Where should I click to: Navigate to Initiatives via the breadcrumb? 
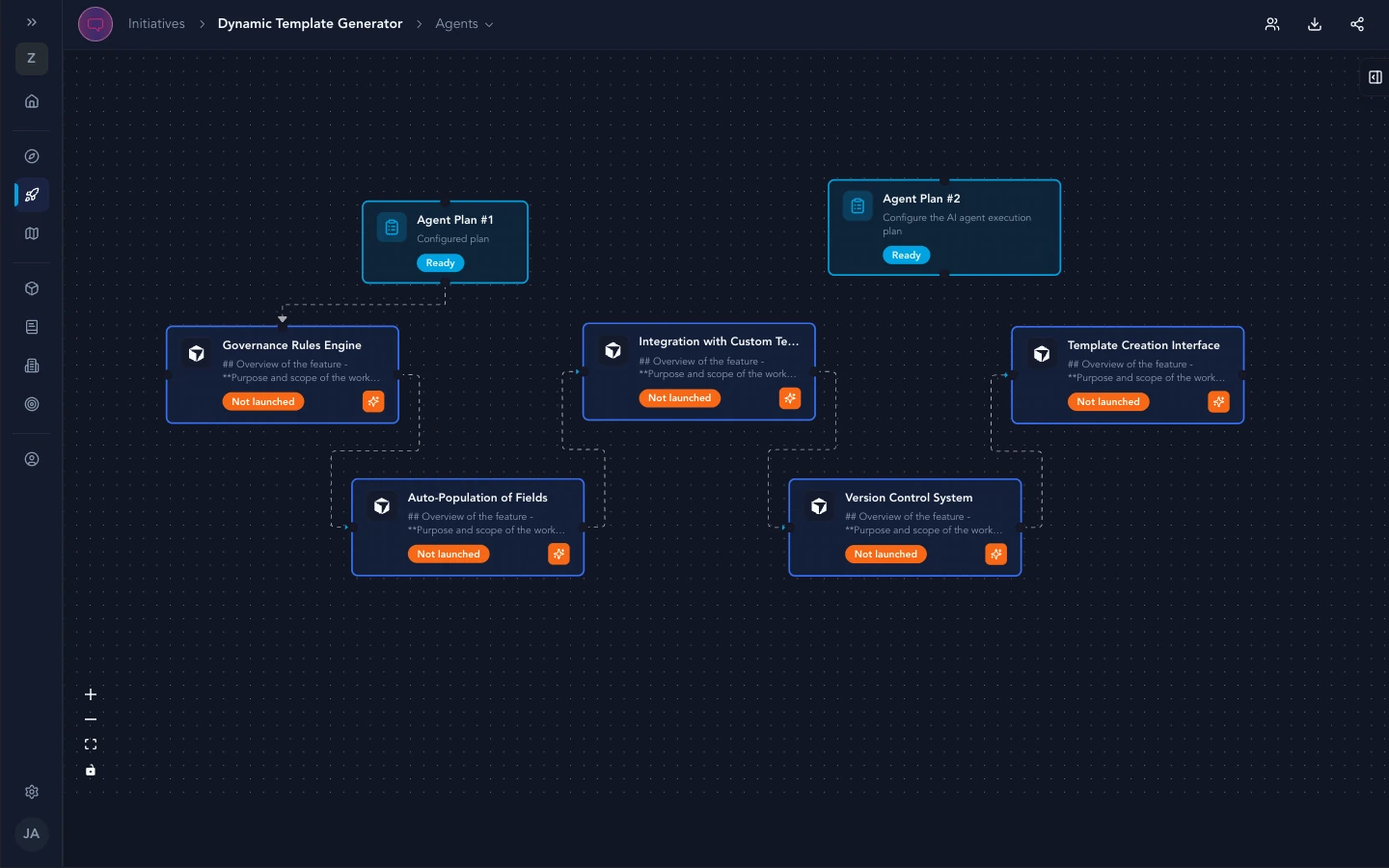click(x=156, y=24)
